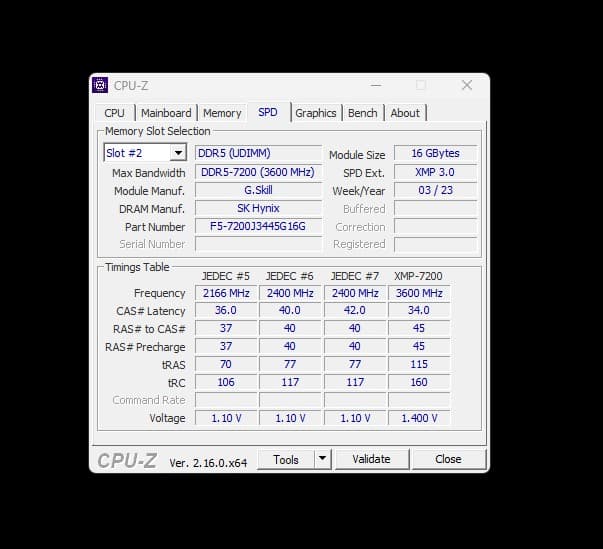Viewport: 603px width, 549px height.
Task: Click the 34.0 XMP CAS# Latency cell
Action: tap(419, 310)
